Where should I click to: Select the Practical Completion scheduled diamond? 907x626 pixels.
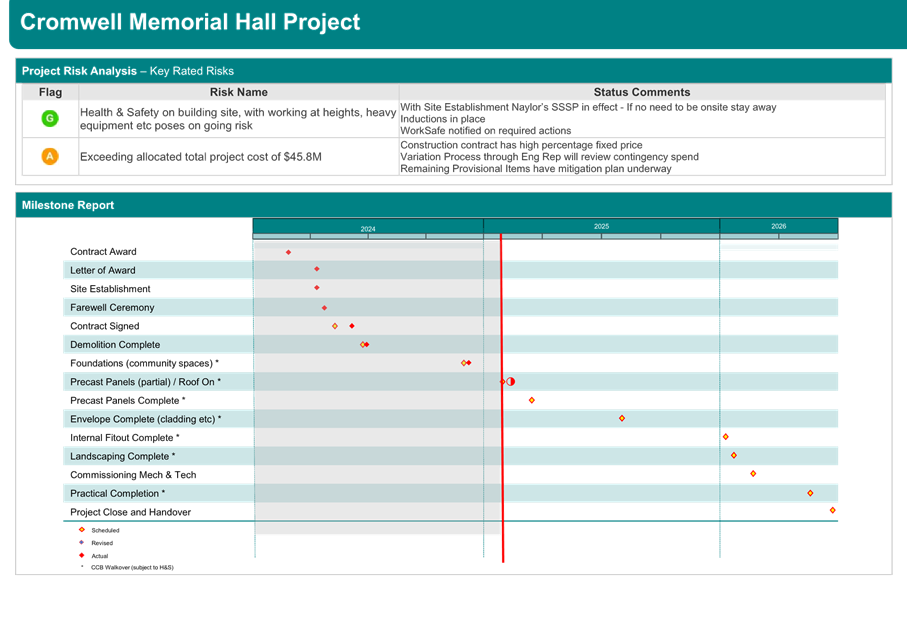tap(810, 493)
